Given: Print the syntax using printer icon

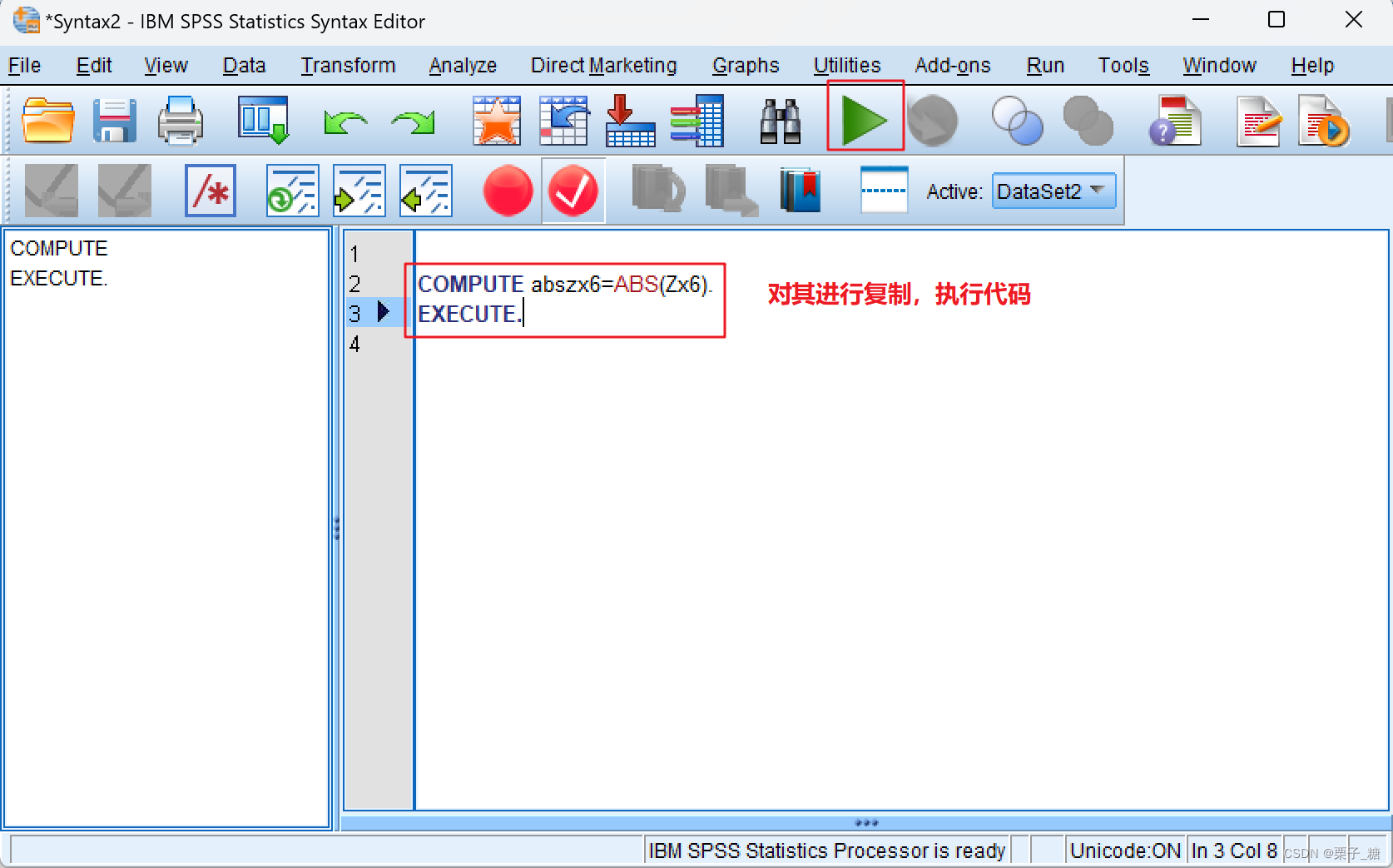Looking at the screenshot, I should pos(181,121).
